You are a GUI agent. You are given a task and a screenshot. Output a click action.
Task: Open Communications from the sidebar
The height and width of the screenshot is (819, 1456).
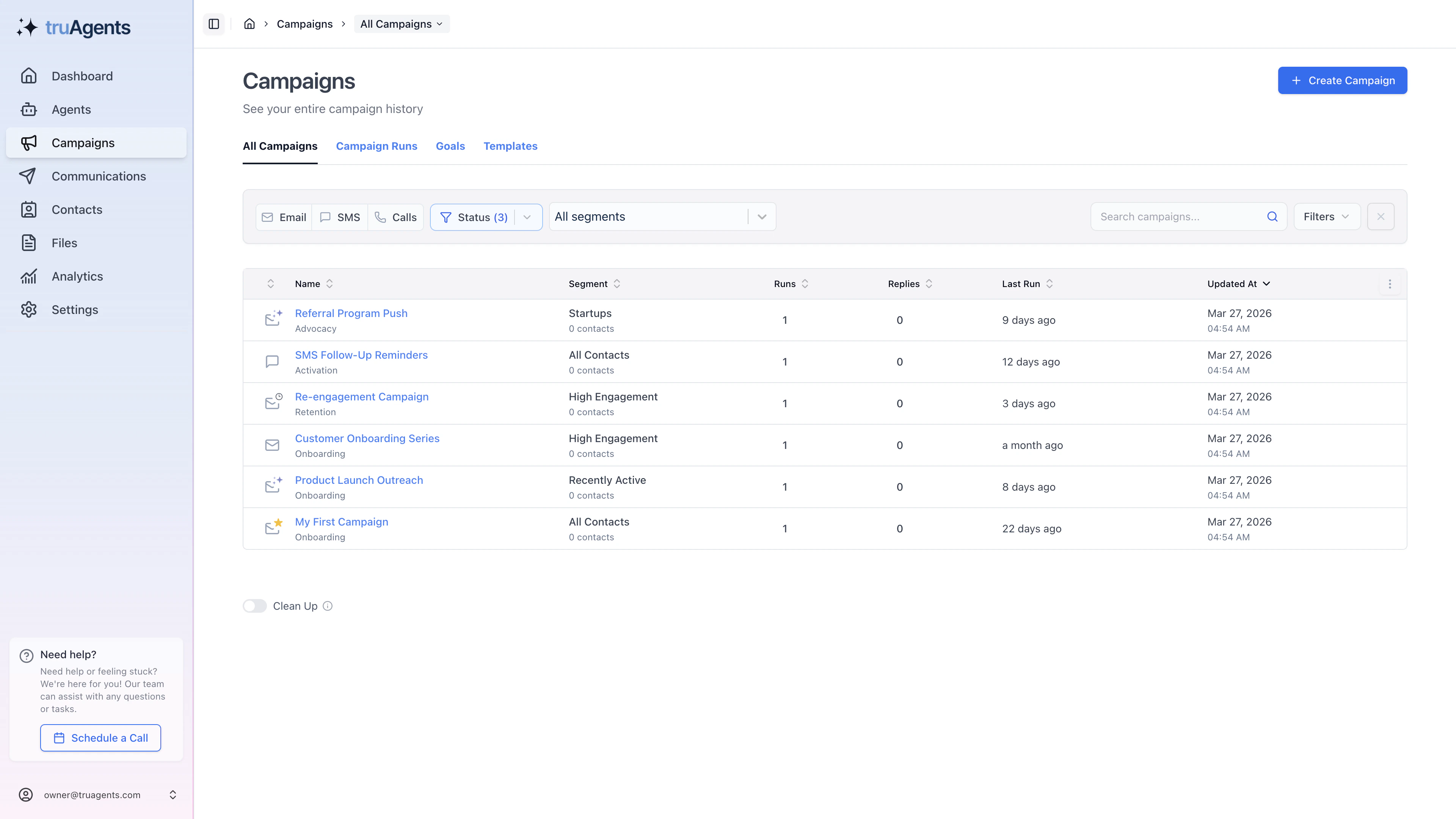click(x=98, y=176)
